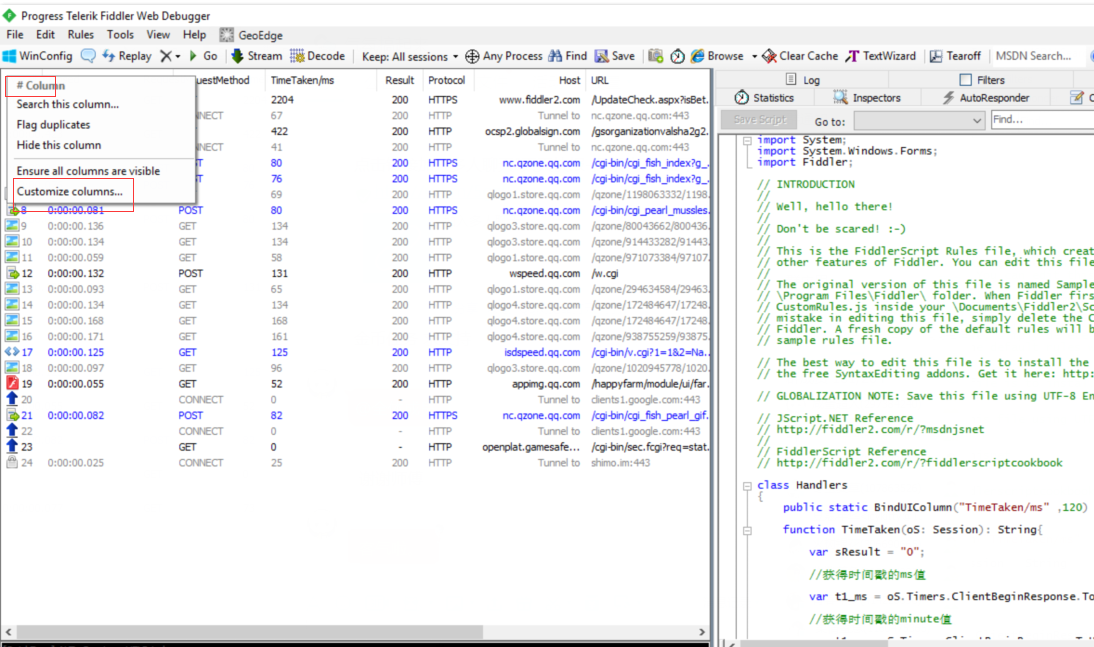
Task: Click the Clear Cache icon
Action: click(769, 56)
